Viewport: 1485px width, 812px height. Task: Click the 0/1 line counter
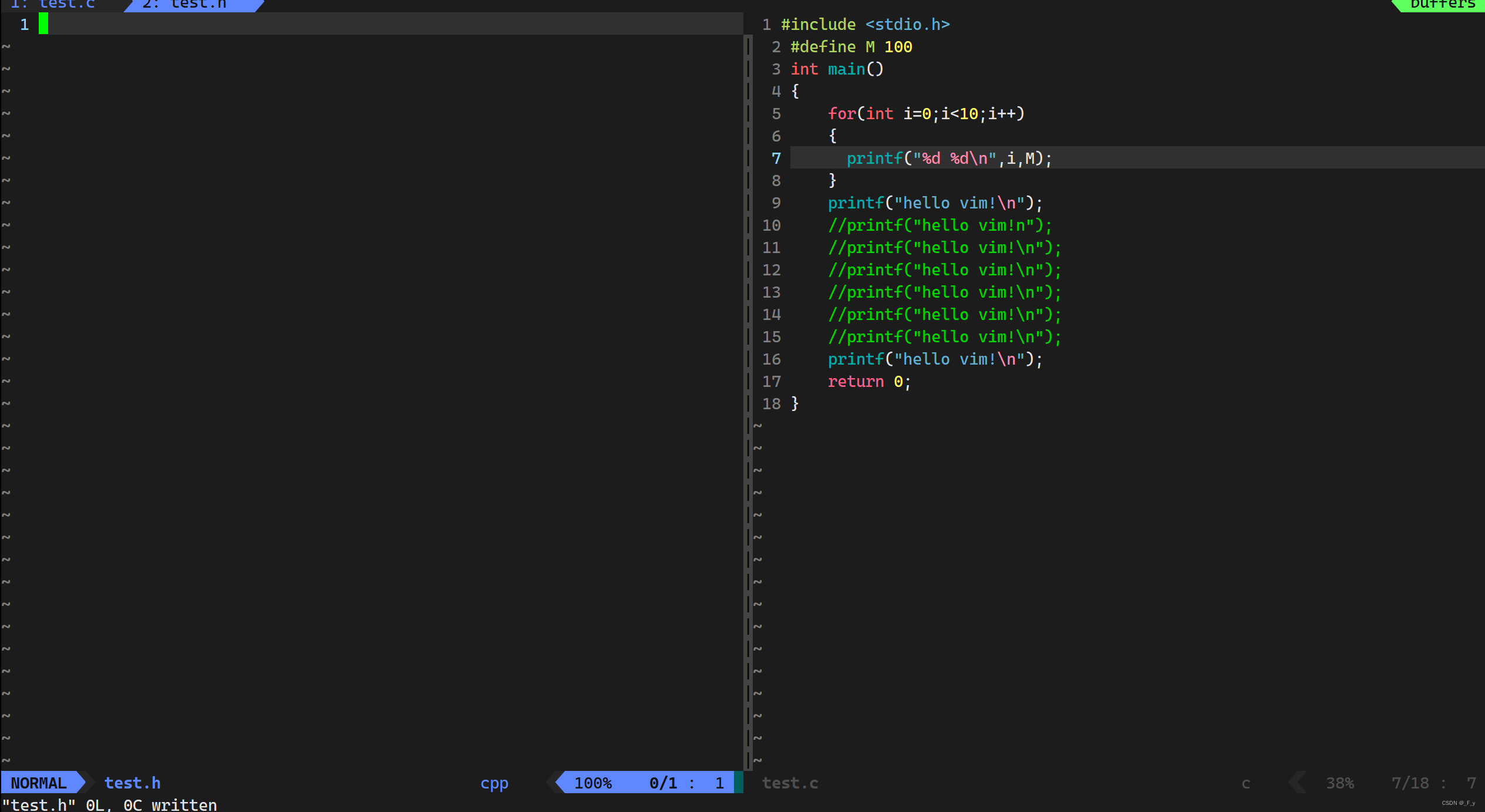pyautogui.click(x=663, y=783)
